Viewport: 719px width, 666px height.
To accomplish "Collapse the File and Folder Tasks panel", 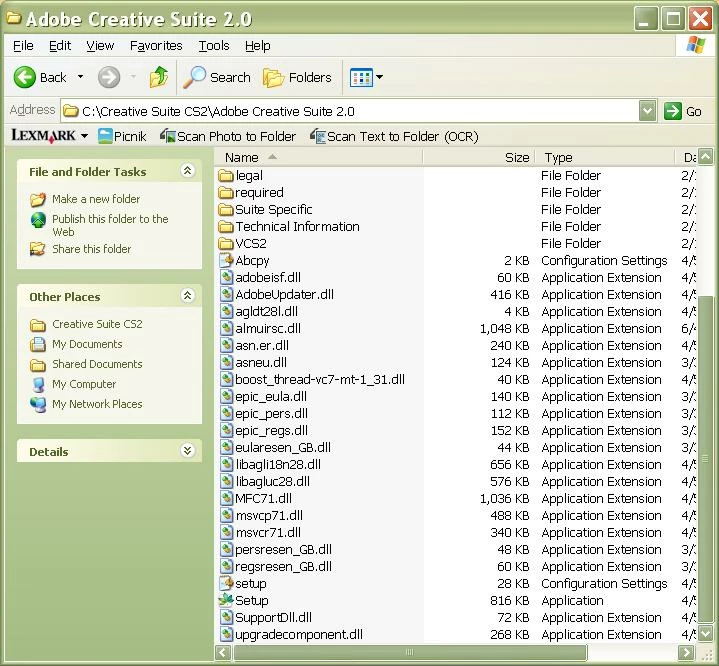I will (188, 171).
